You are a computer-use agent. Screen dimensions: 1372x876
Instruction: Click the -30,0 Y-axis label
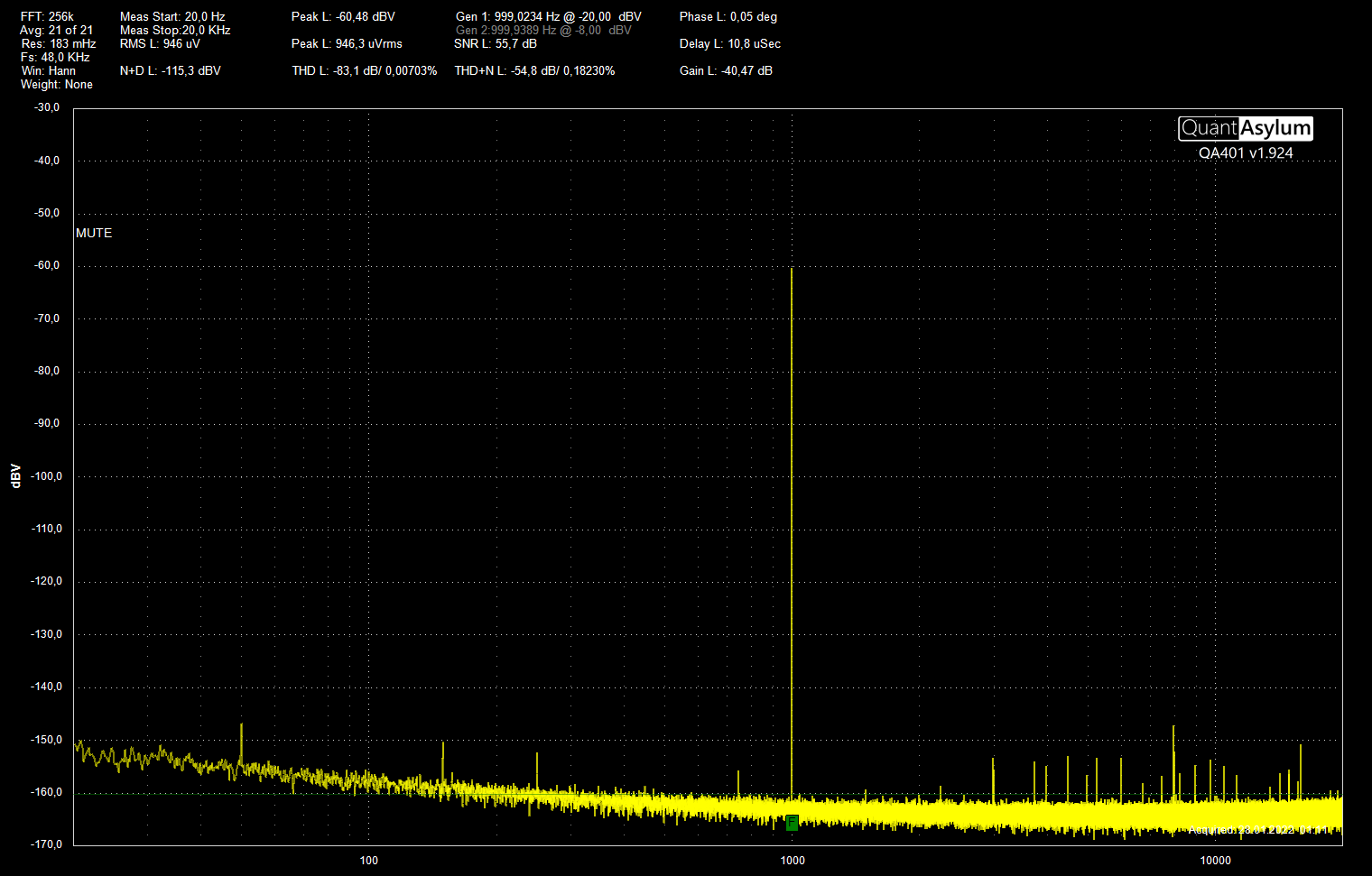pyautogui.click(x=47, y=107)
